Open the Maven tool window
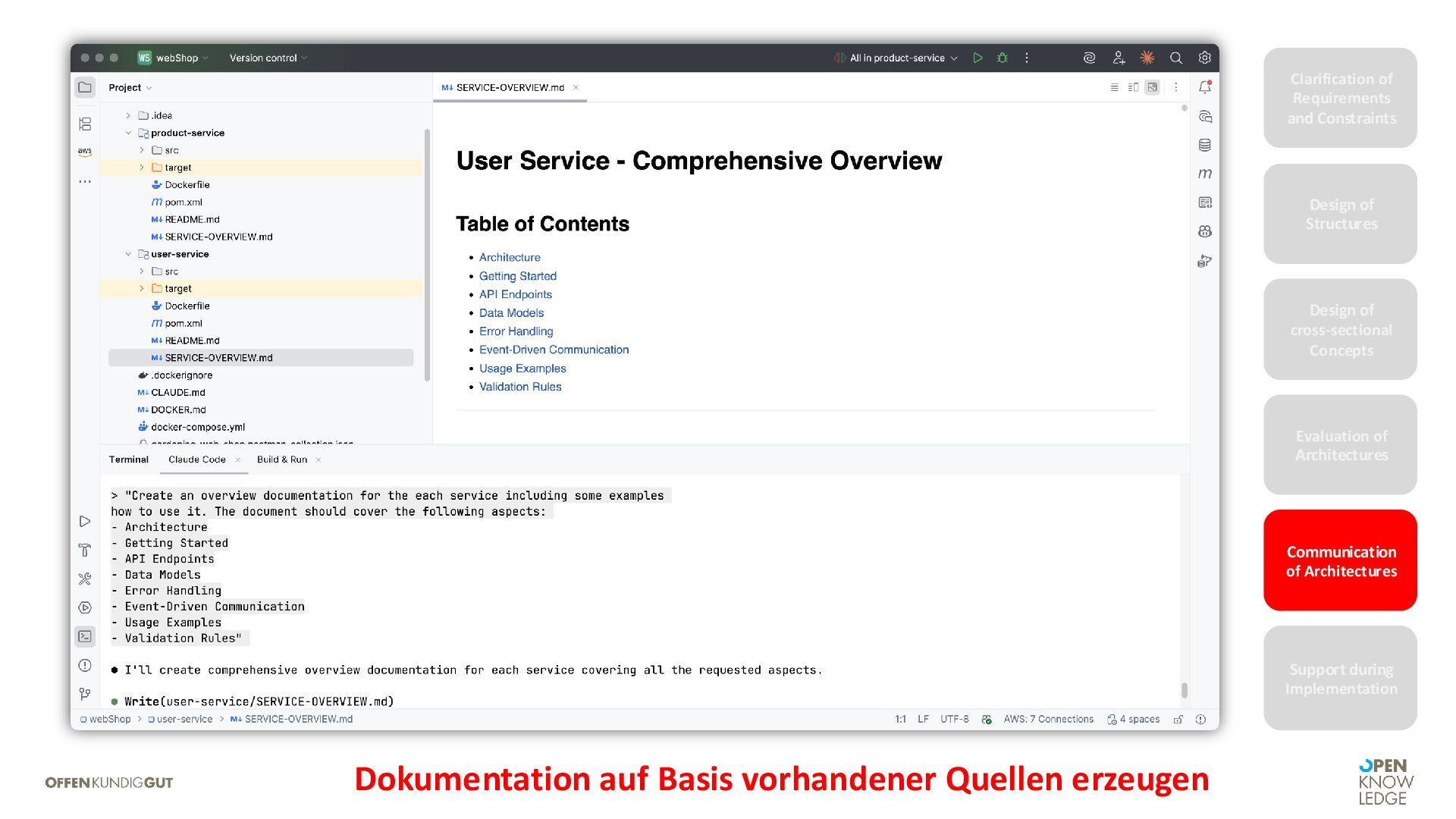The width and height of the screenshot is (1456, 819). click(1204, 174)
